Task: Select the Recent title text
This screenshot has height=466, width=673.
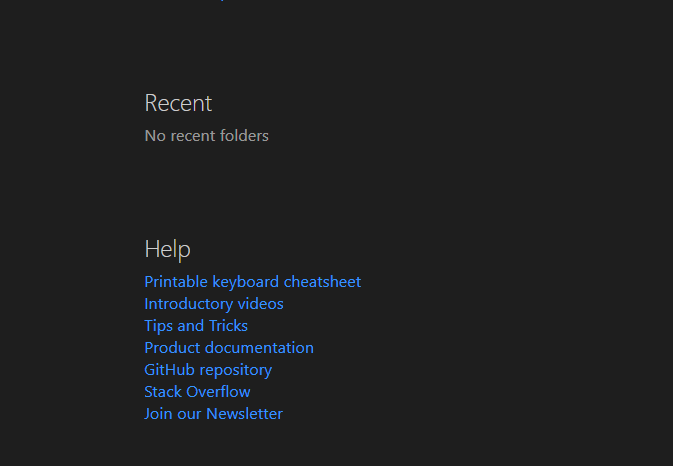Action: point(178,103)
